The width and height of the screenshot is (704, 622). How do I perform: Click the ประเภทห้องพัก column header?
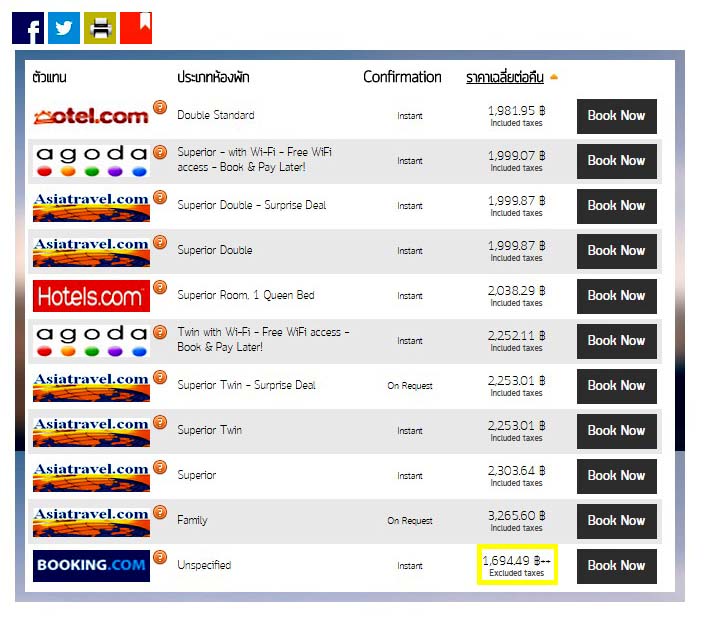[x=213, y=77]
